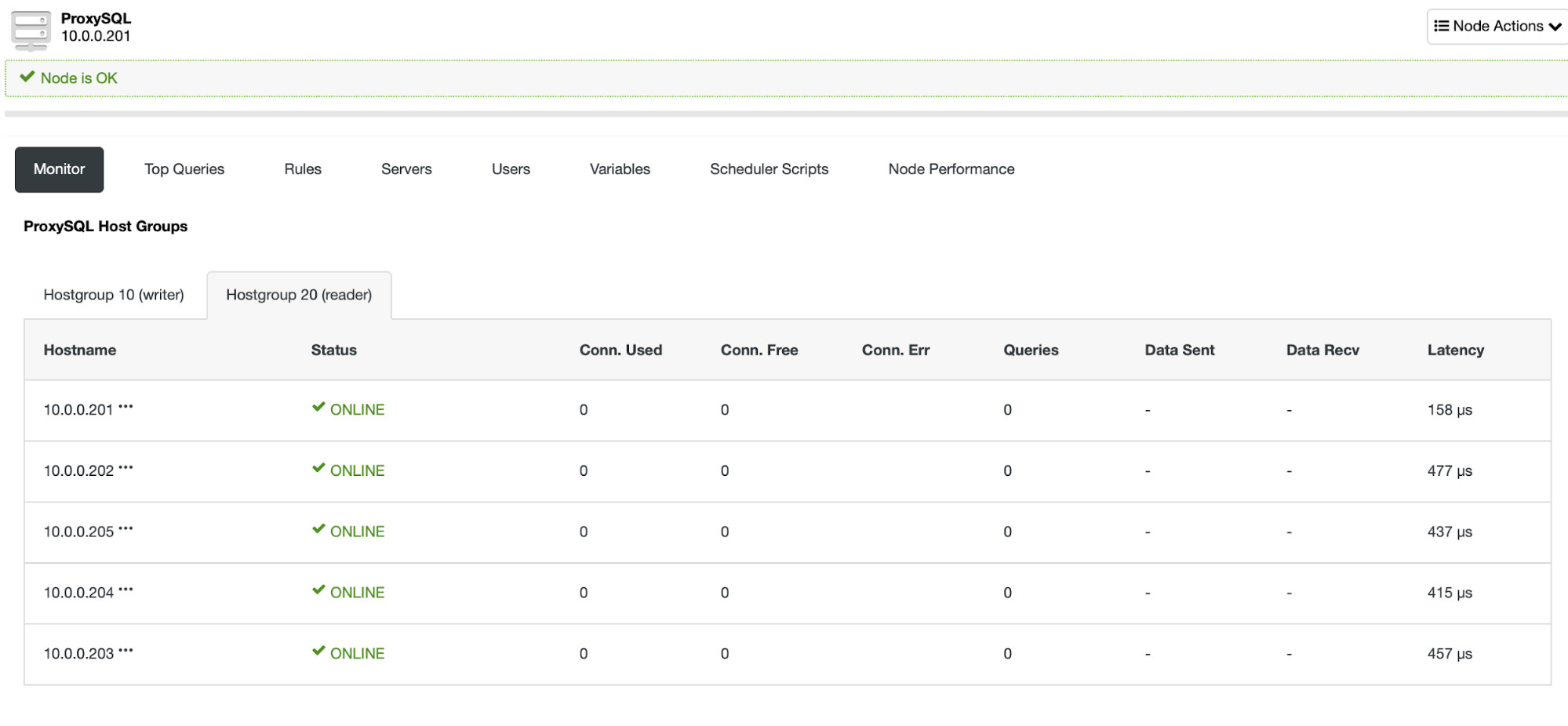
Task: Click the Conn. Free column header
Action: click(759, 350)
